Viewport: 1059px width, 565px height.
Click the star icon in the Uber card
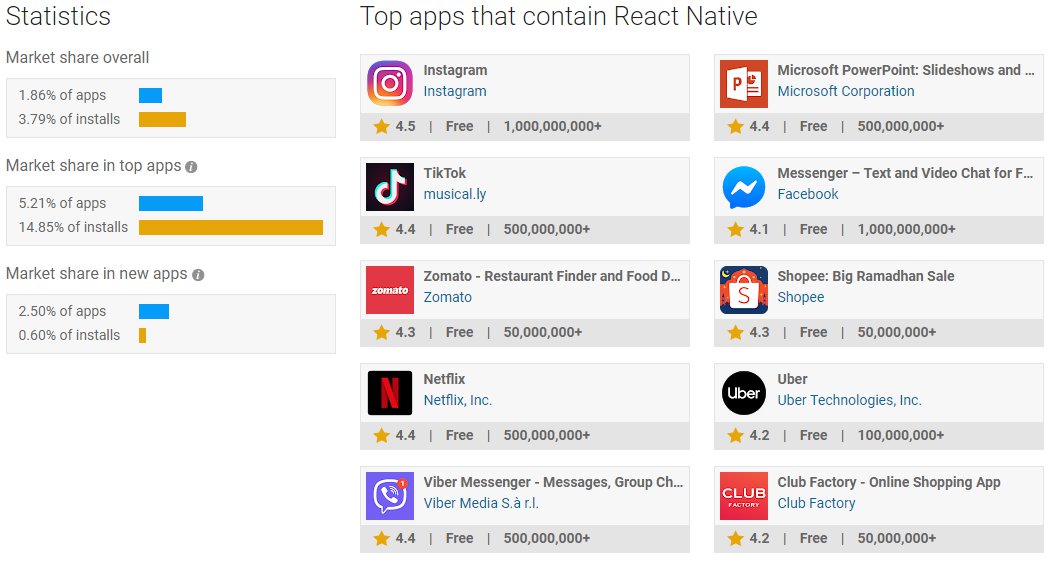735,435
